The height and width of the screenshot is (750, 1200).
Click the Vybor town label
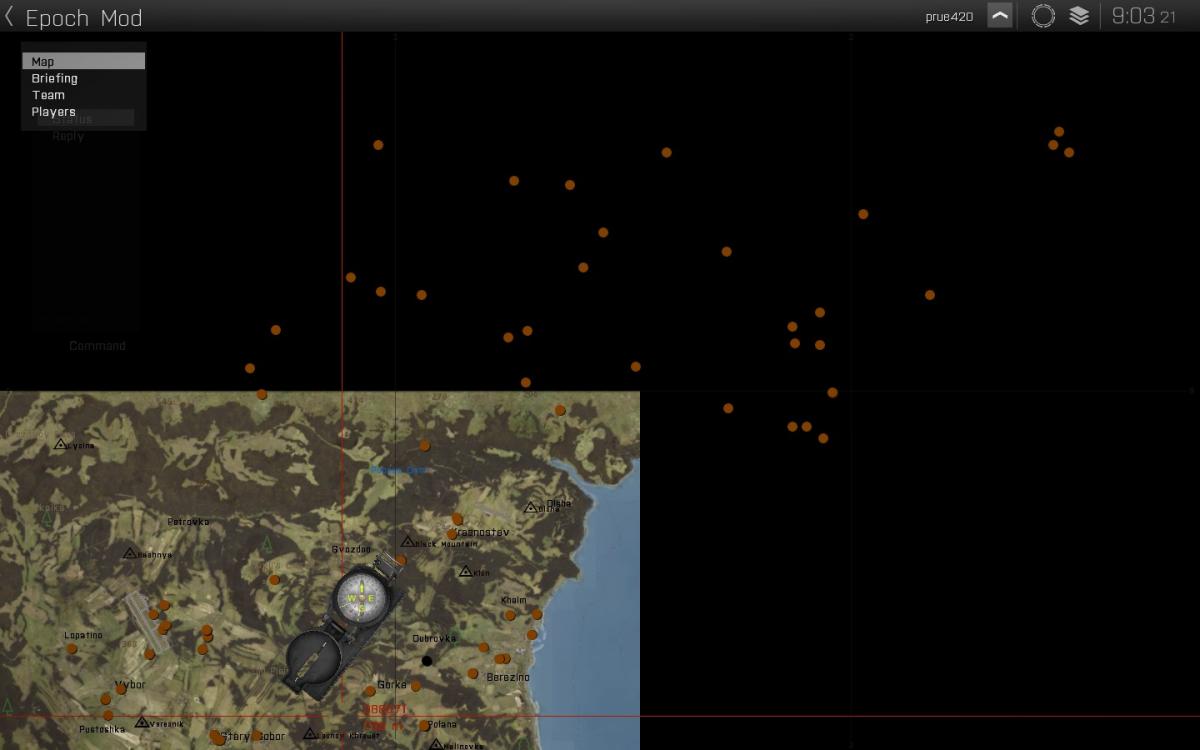pyautogui.click(x=131, y=685)
